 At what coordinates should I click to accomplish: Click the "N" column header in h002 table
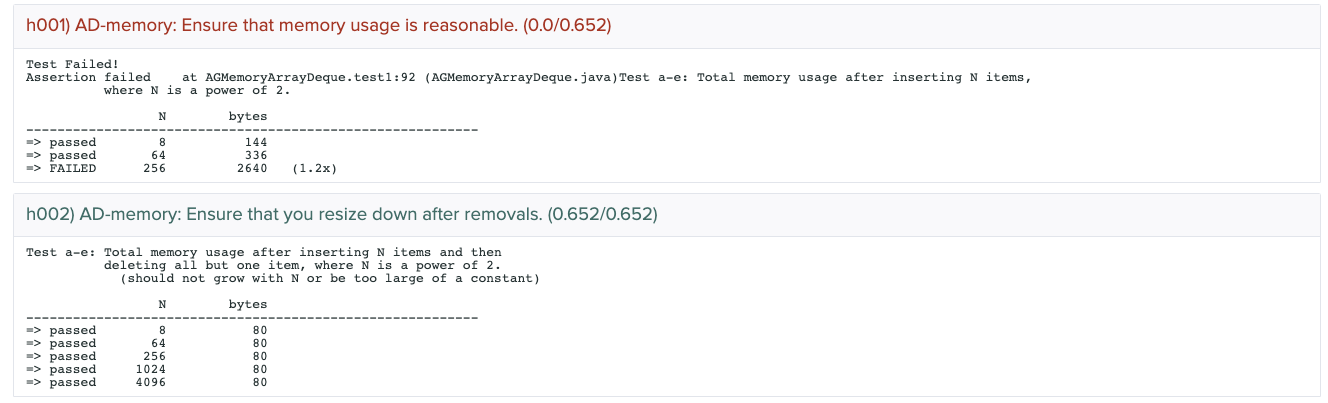point(162,304)
